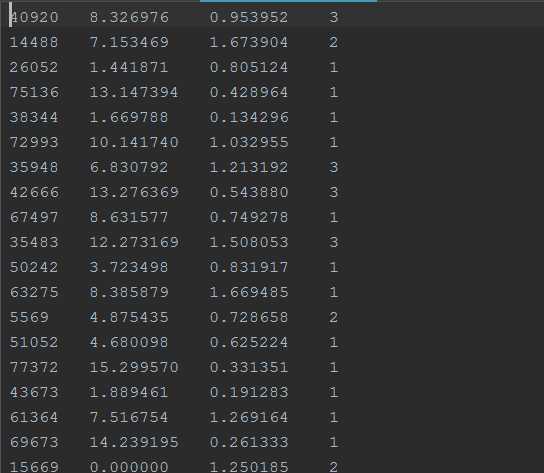
Task: Click on the value 4.875435
Action: (129, 317)
